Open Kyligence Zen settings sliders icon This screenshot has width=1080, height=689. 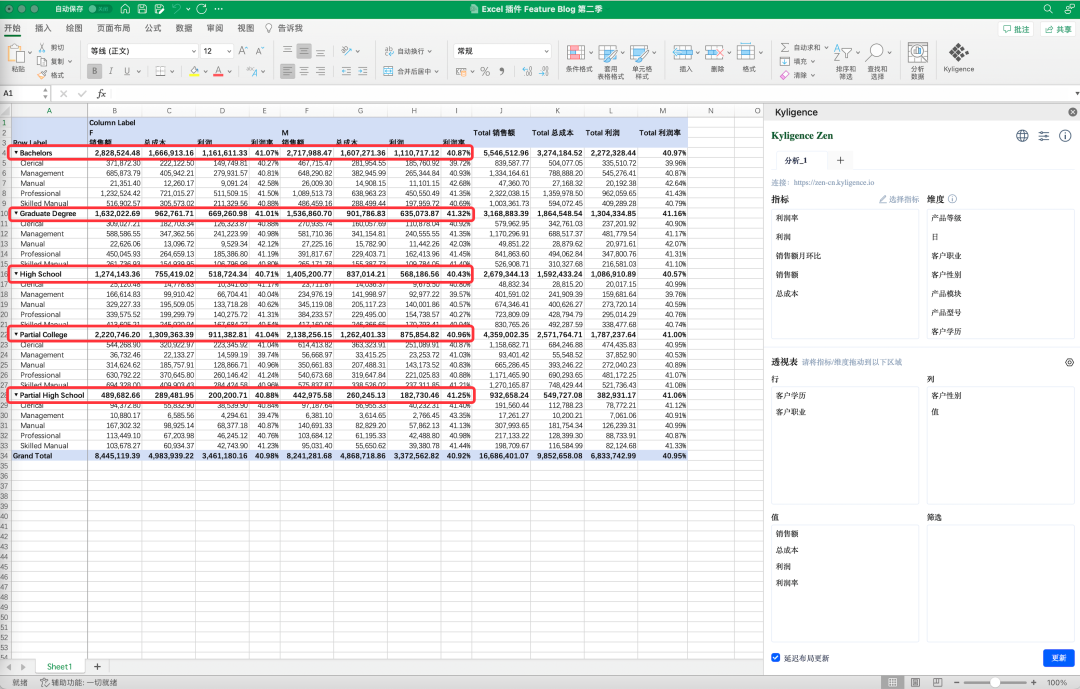pos(1044,136)
